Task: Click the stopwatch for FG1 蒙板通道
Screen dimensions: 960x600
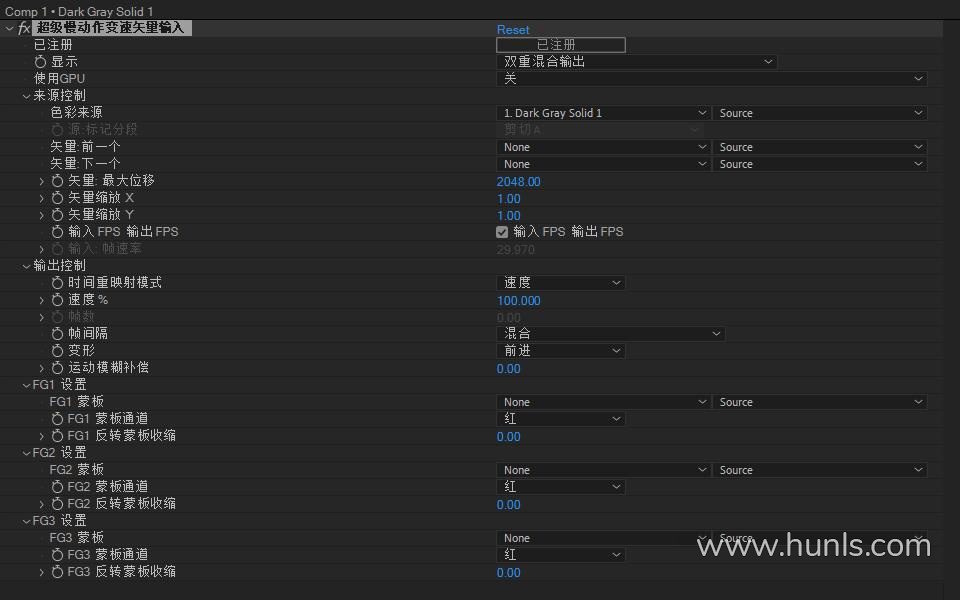Action: click(58, 419)
